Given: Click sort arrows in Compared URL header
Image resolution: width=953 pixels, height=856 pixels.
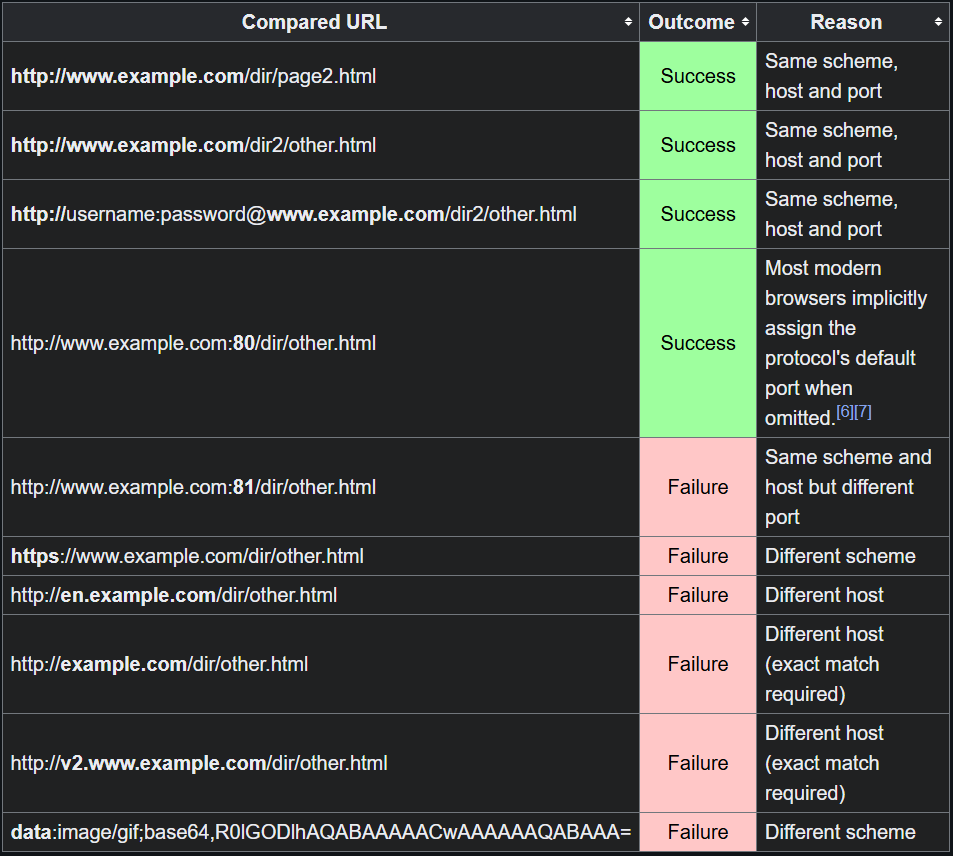Looking at the screenshot, I should (628, 22).
